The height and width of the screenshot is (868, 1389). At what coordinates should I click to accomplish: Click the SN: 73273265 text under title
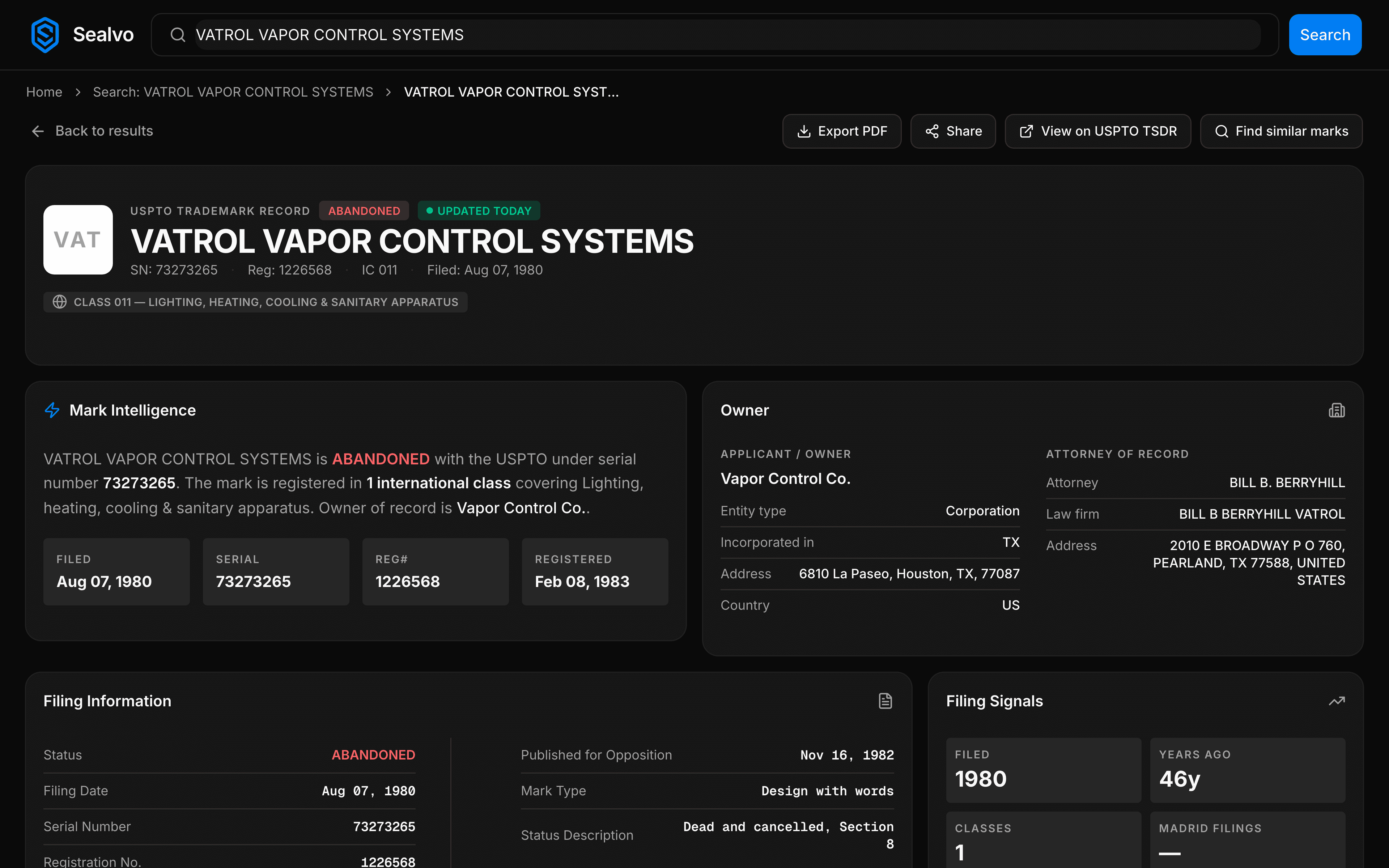point(174,271)
